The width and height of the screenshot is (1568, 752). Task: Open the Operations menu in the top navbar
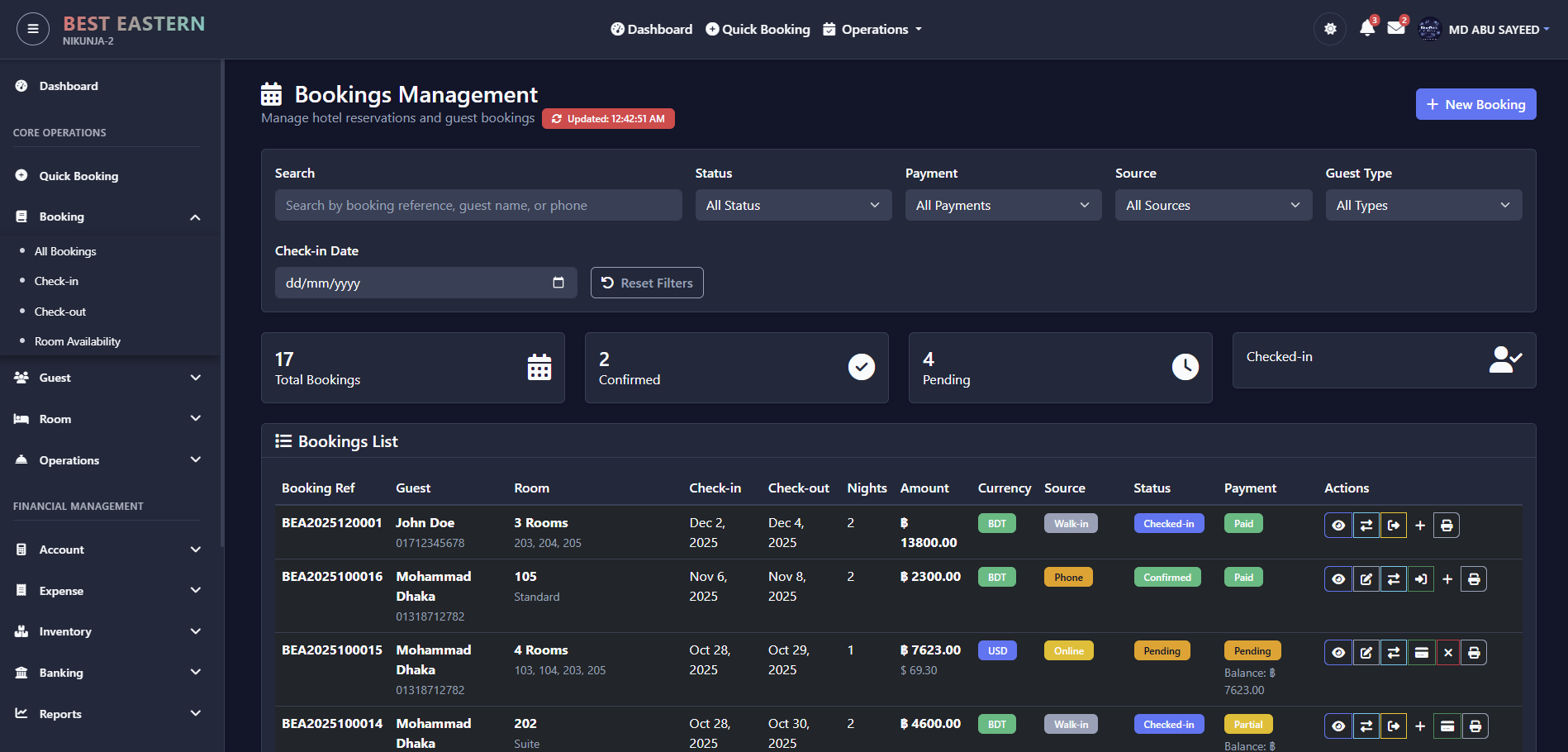click(x=873, y=29)
